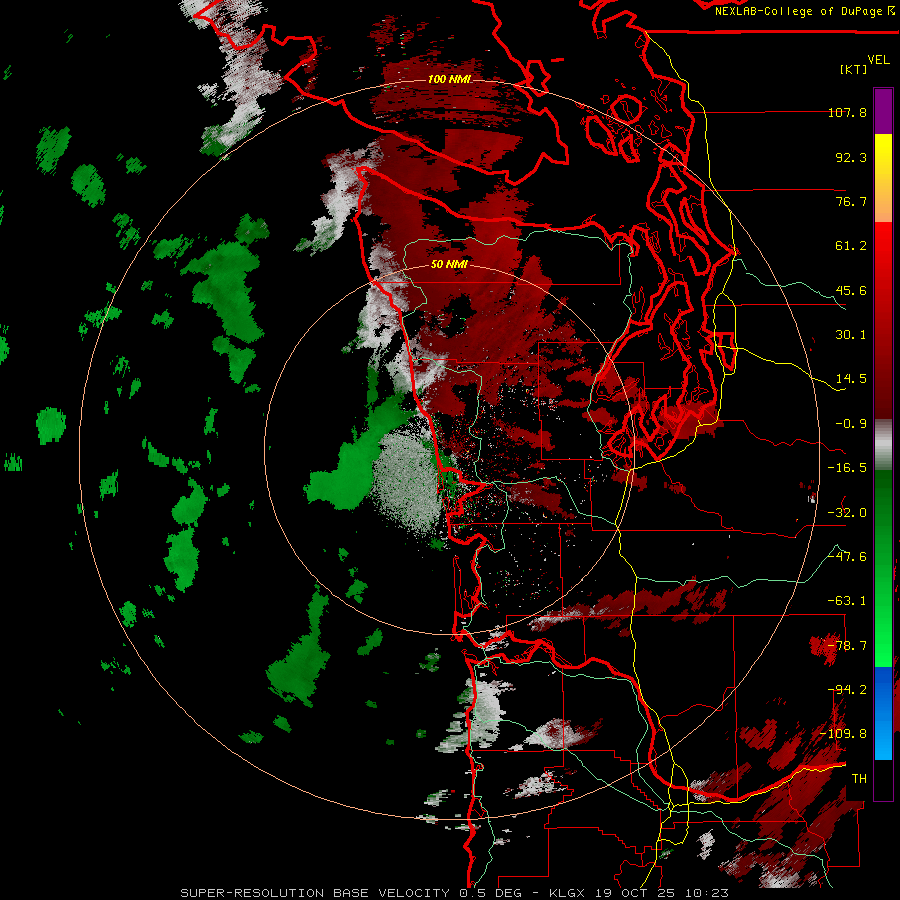Click the 50 NMI range ring label
Image resolution: width=900 pixels, height=900 pixels.
coord(449,264)
